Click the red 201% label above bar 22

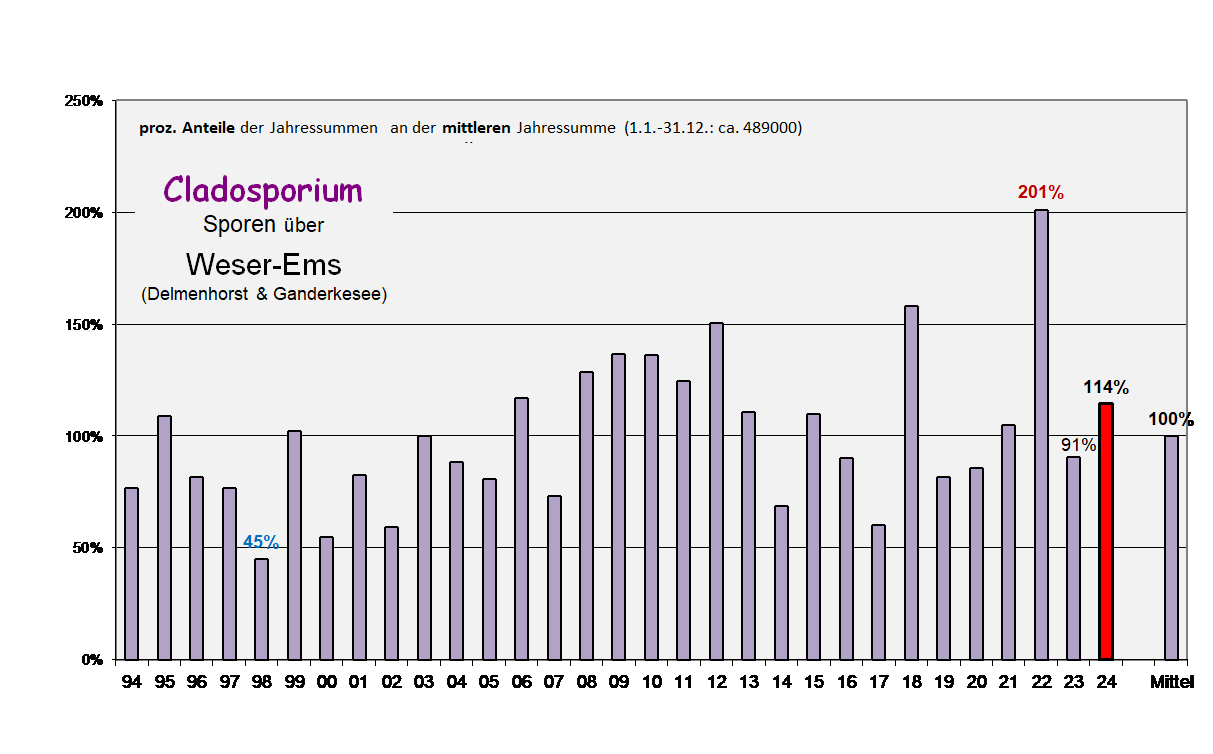point(1040,192)
